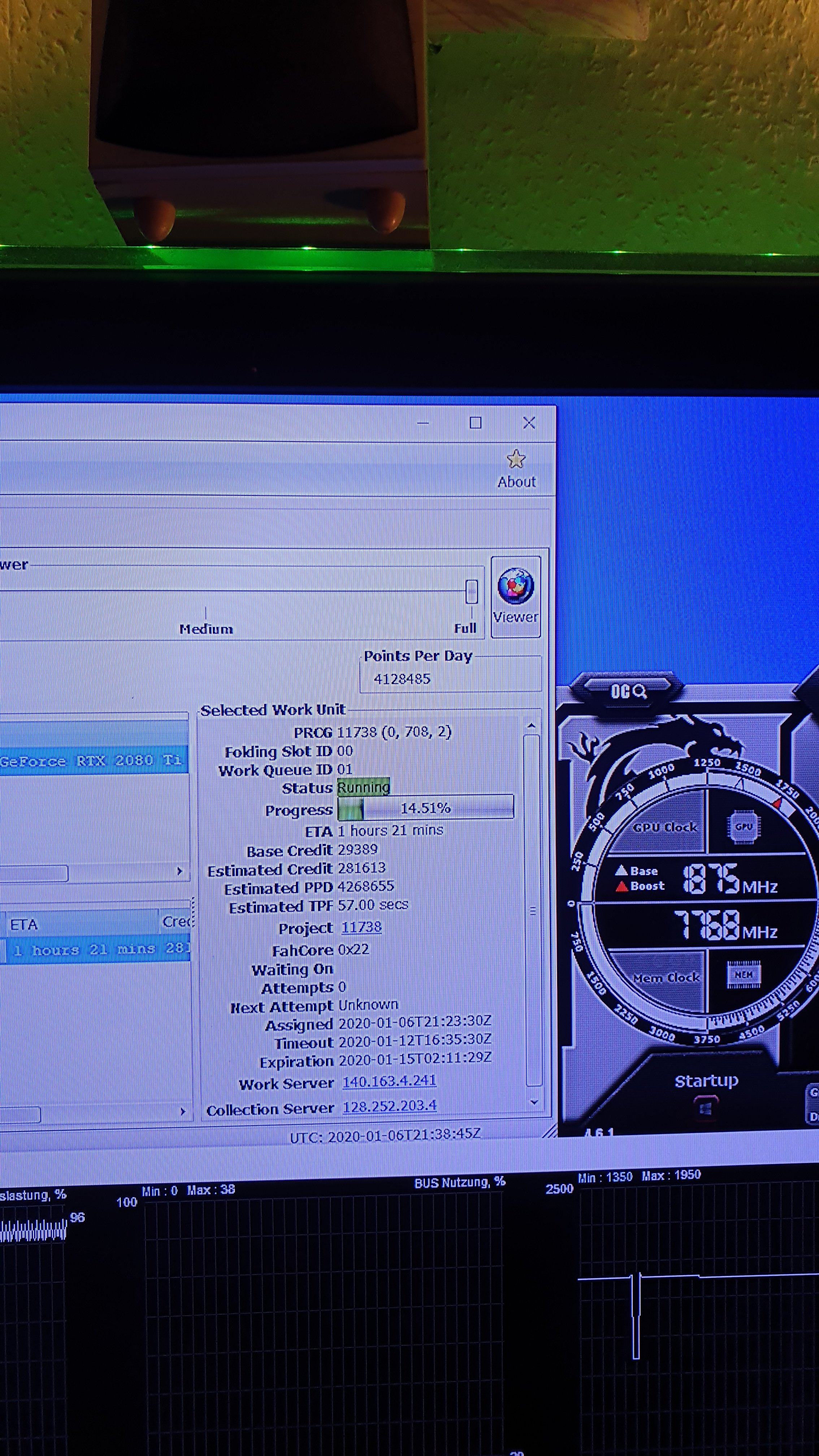Open the OC Scanner in MSI Afterburner
The image size is (819, 1456).
628,691
